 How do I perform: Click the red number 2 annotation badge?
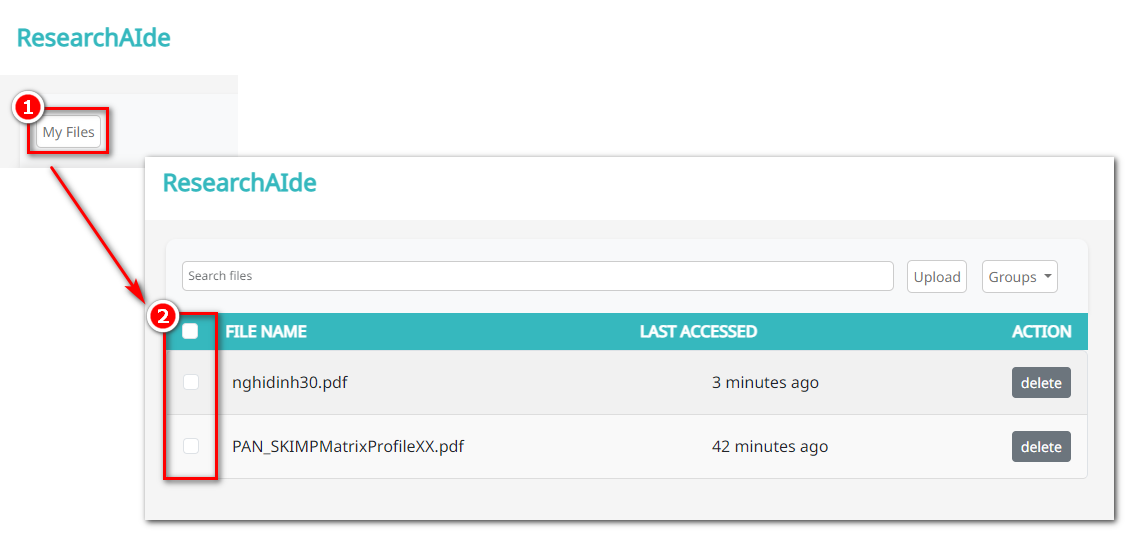click(162, 316)
